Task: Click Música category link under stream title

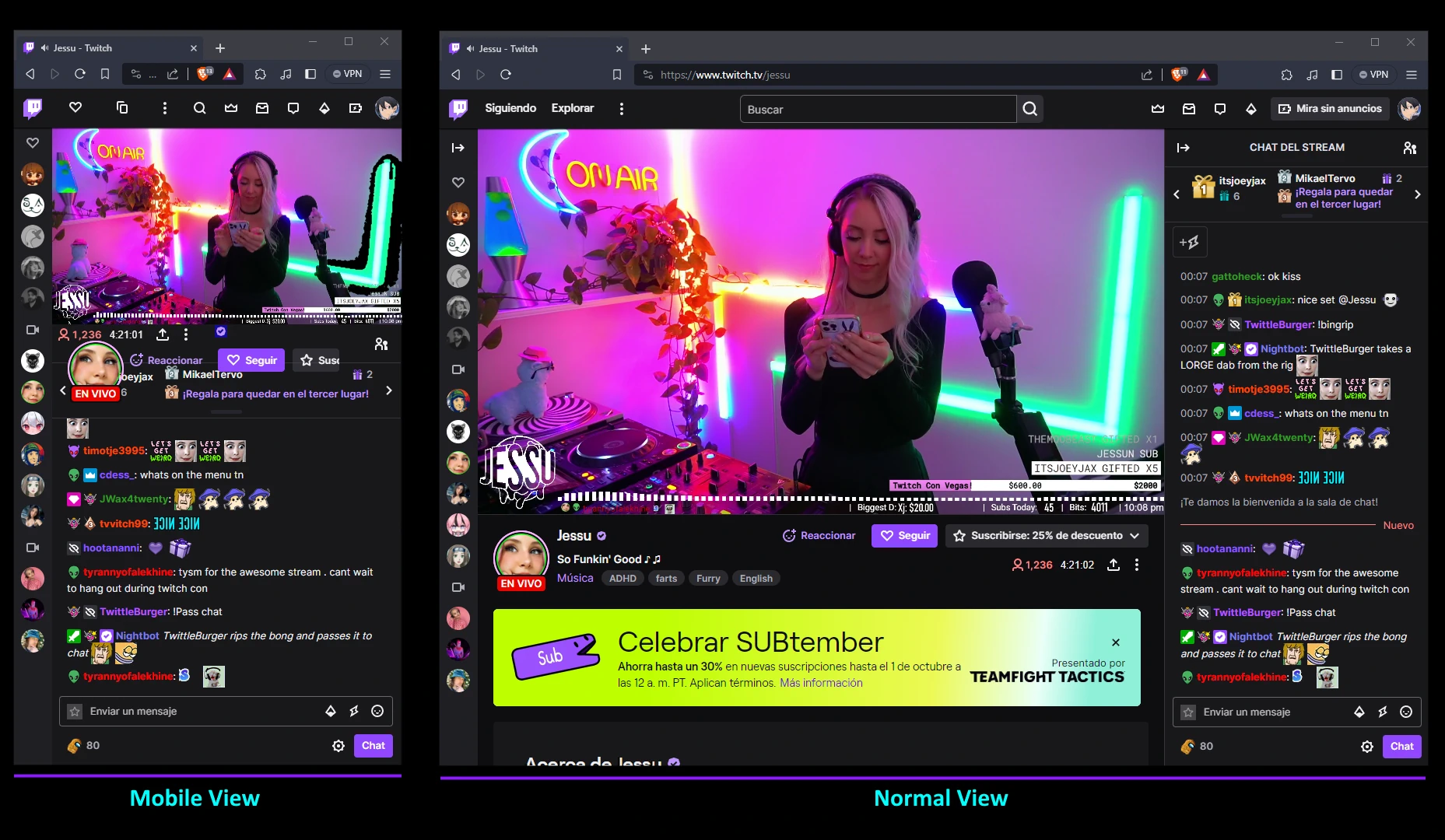Action: point(575,578)
